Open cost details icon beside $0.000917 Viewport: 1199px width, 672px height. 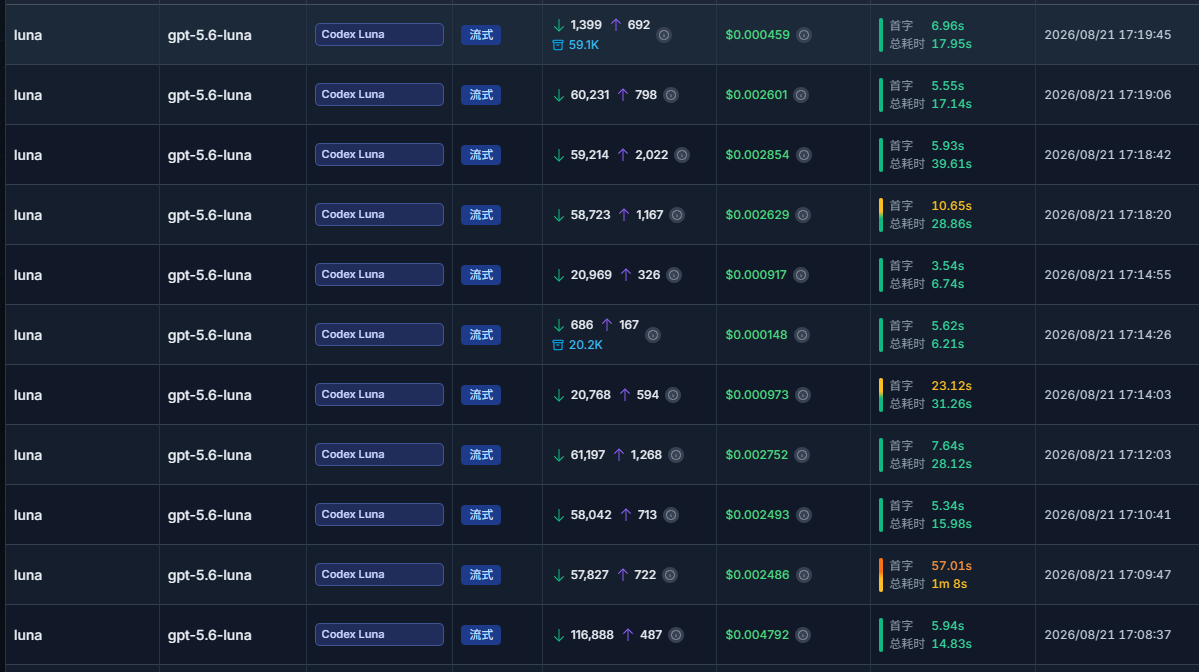(x=801, y=275)
